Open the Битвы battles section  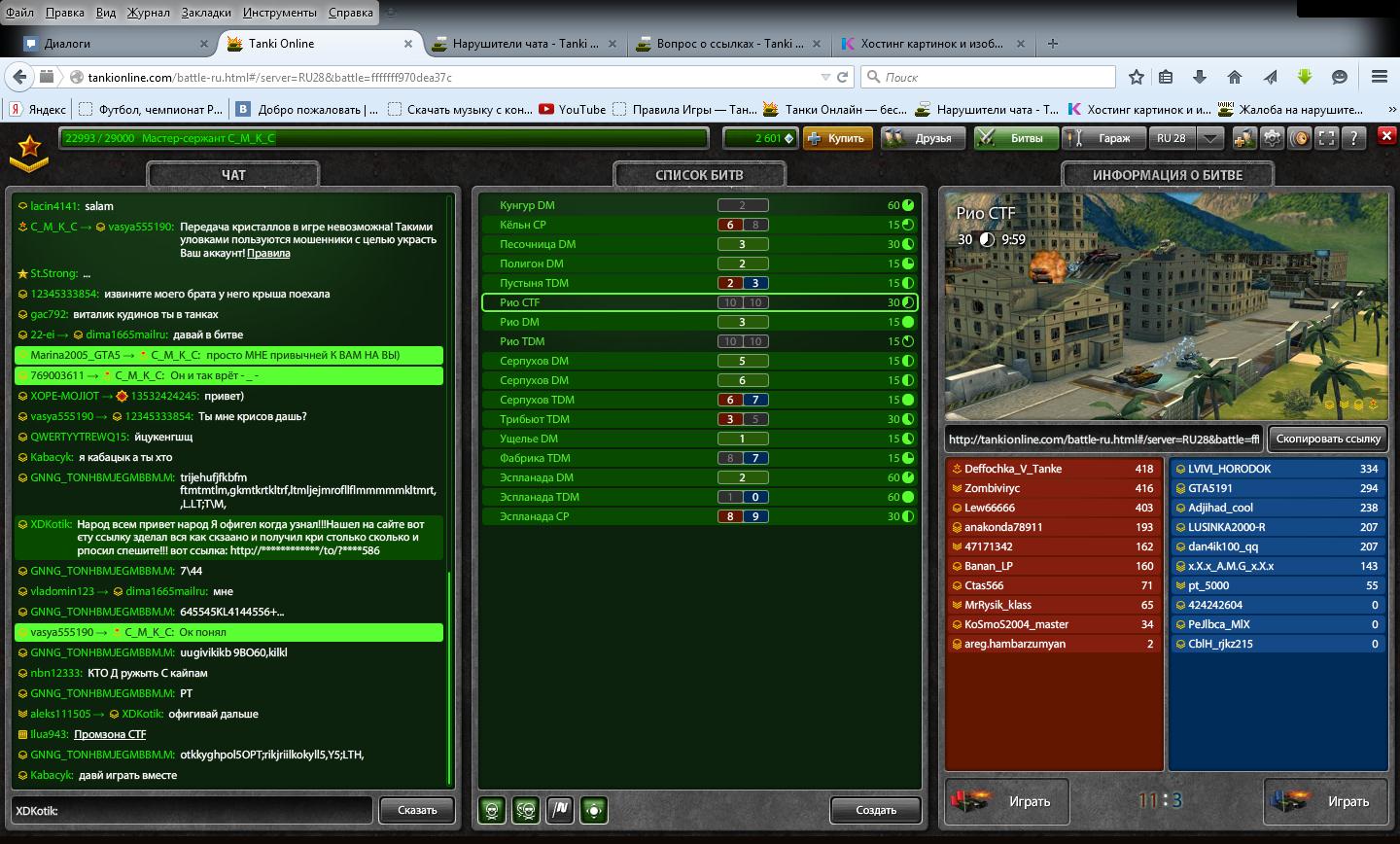pyautogui.click(x=1016, y=138)
